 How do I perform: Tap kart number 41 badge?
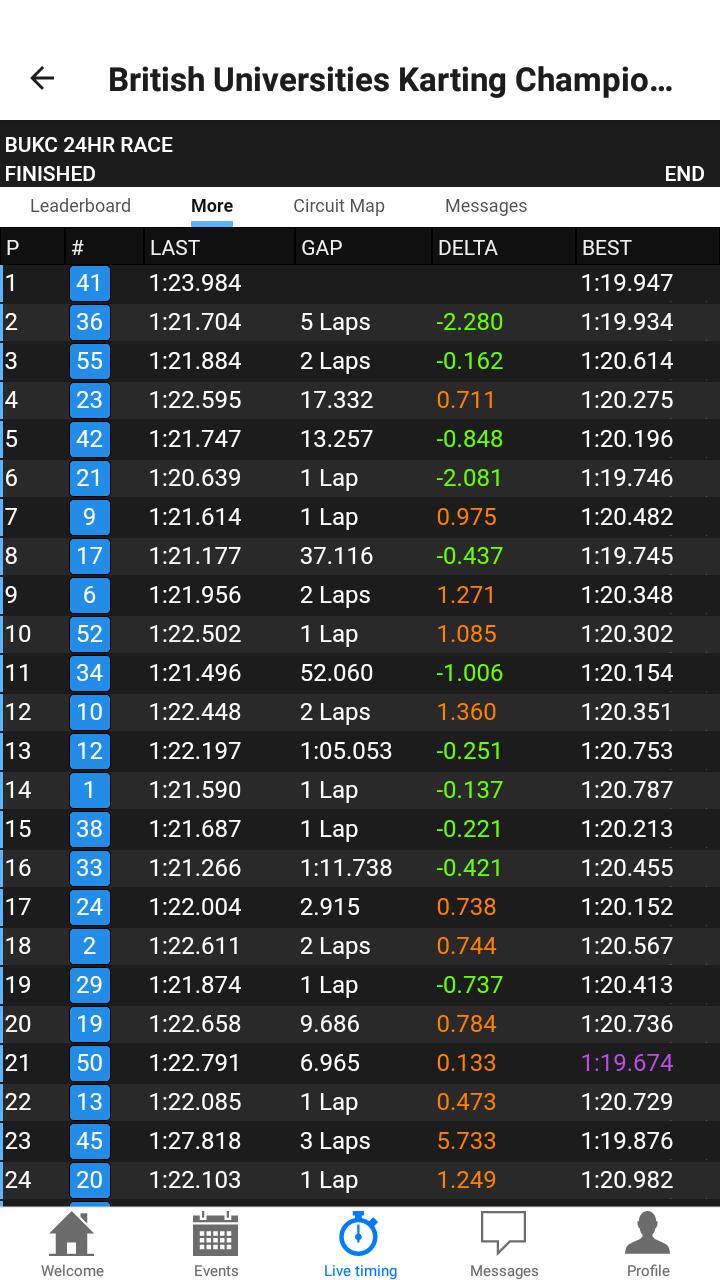tap(90, 283)
